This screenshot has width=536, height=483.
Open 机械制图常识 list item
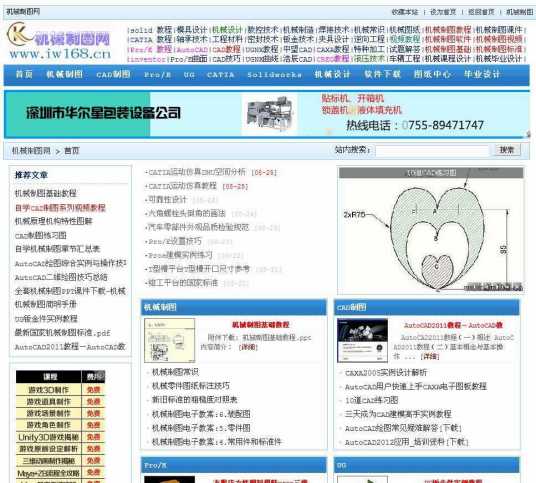(175, 372)
